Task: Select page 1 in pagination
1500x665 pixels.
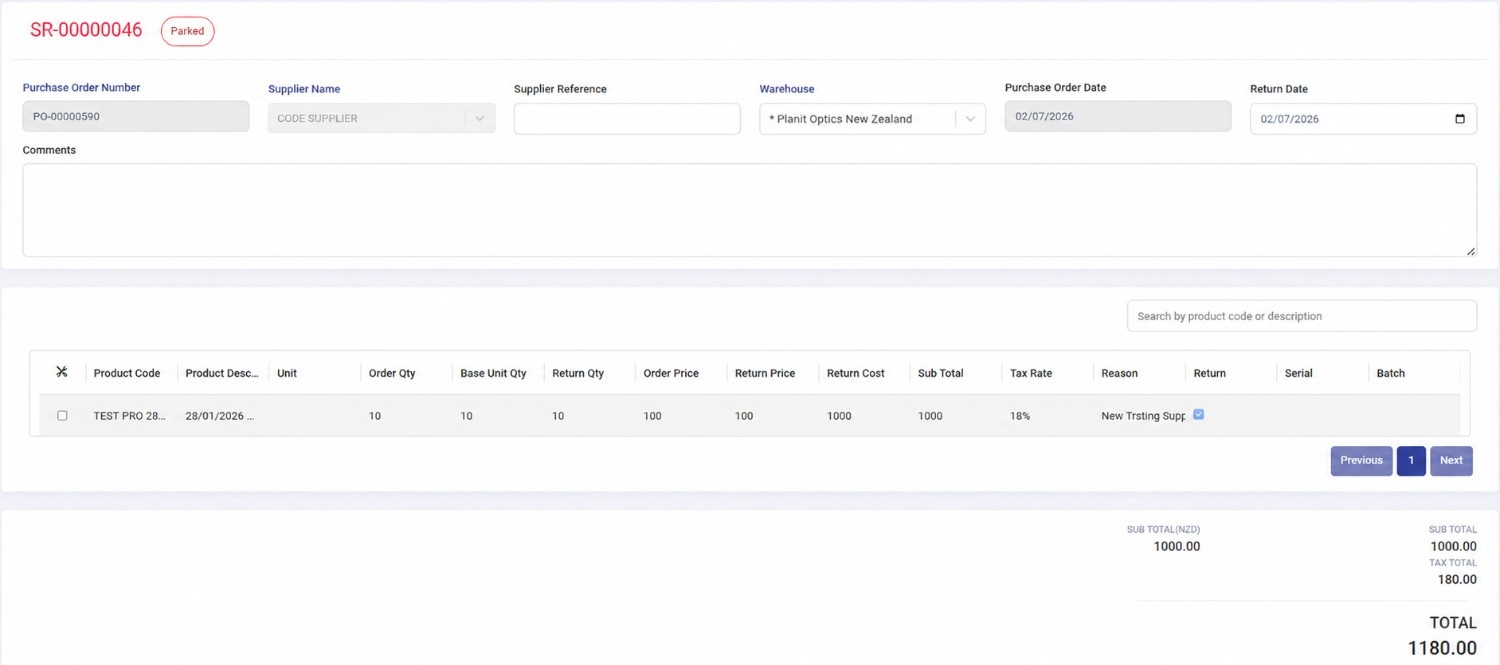Action: coord(1411,460)
